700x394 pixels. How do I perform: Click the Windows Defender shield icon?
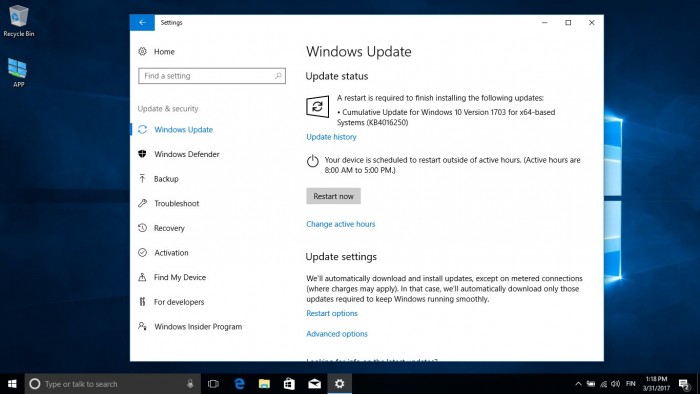coord(142,154)
